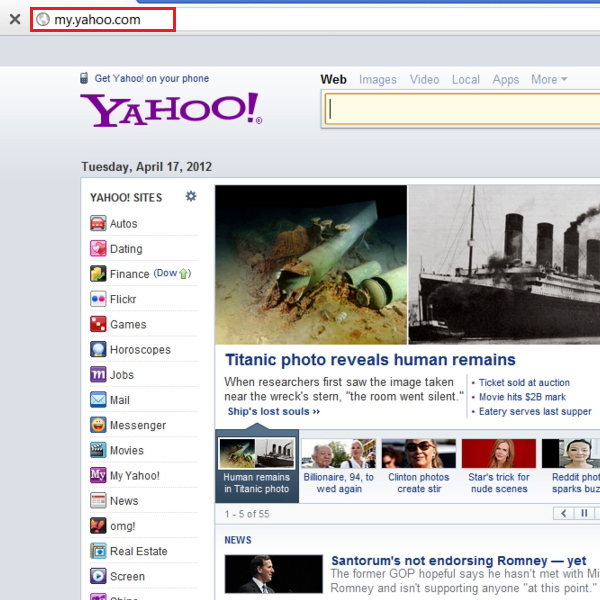Open the My Yahoo! site link

135,476
